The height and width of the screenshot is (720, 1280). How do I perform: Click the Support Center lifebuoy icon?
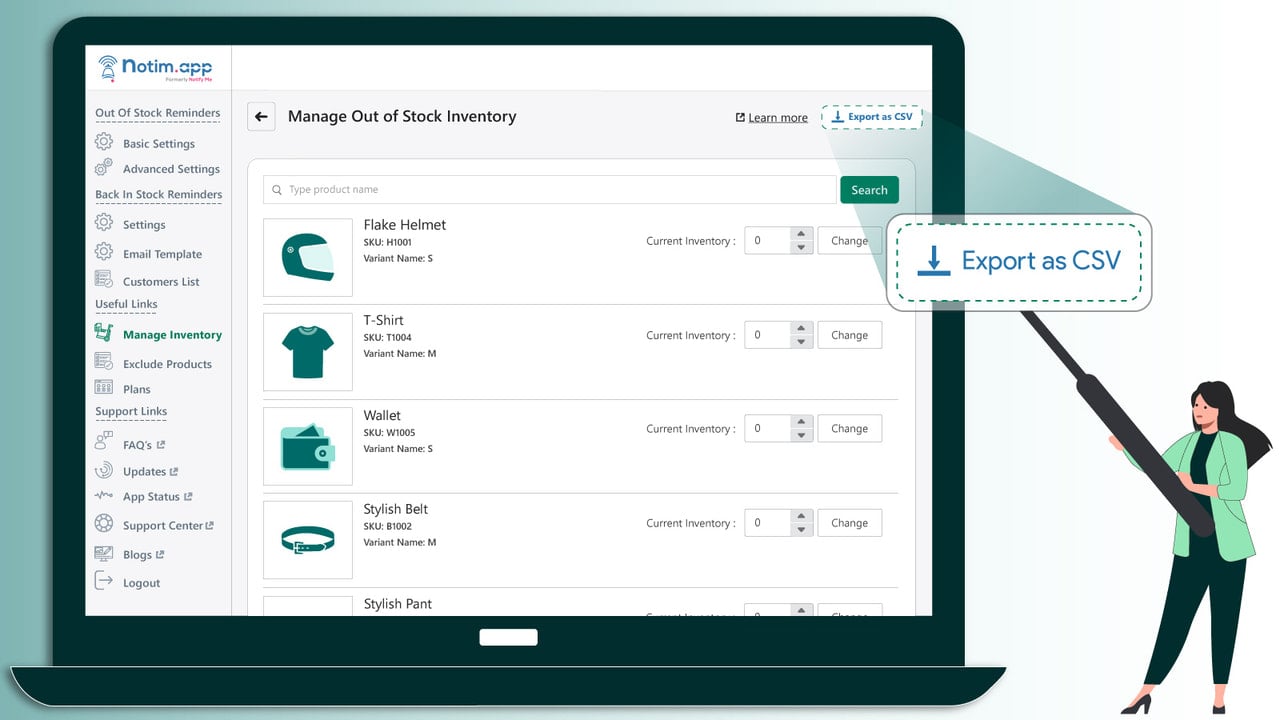(104, 524)
